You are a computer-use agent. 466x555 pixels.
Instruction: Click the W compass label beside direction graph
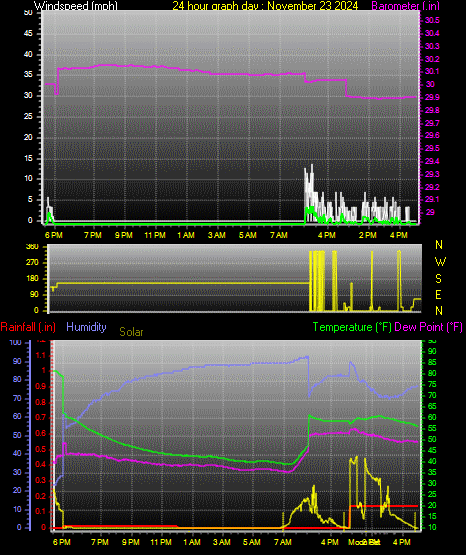440,262
